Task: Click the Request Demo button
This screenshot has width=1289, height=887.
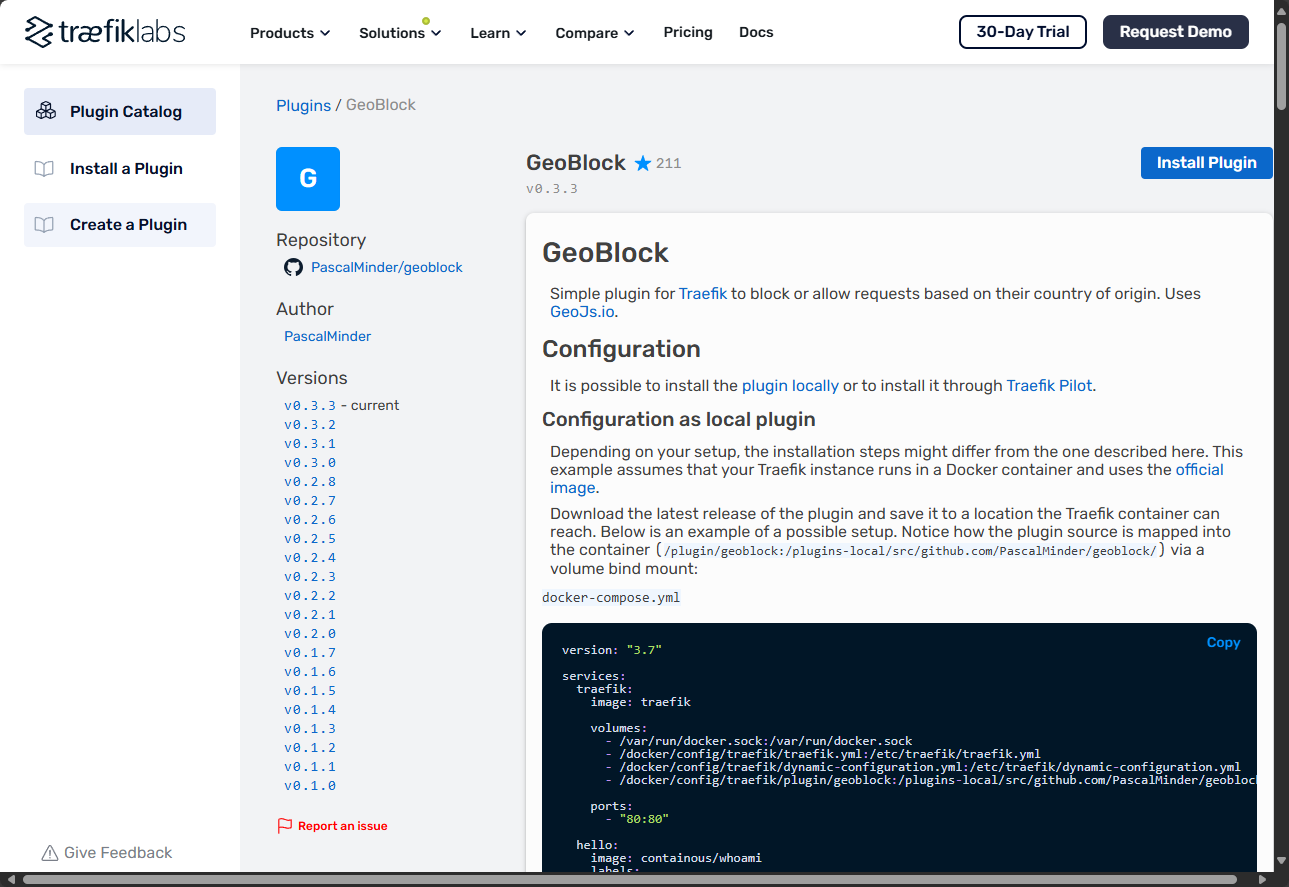Action: 1176,32
